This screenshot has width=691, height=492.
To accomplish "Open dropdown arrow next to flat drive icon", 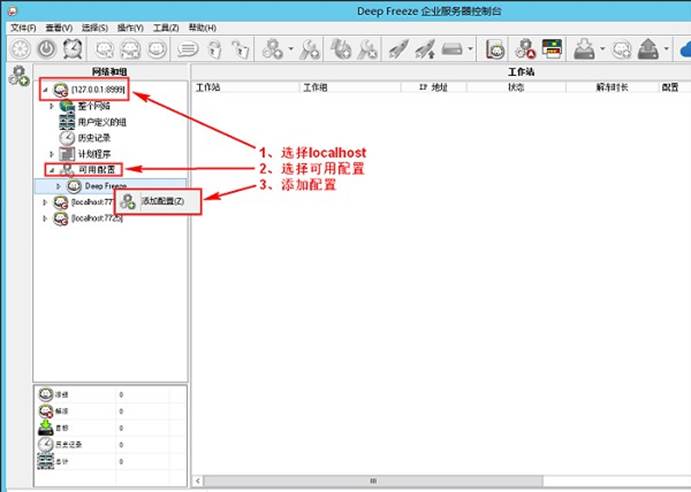I will click(470, 48).
